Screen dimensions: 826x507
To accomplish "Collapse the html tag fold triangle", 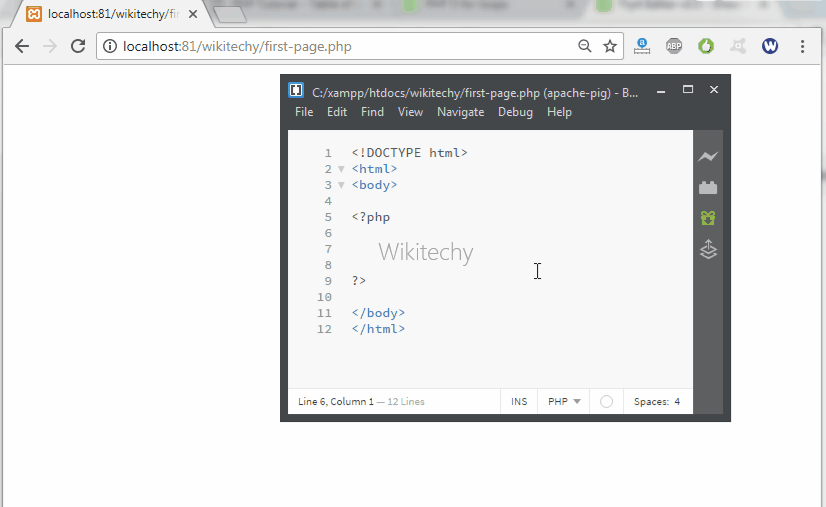I will tap(341, 169).
